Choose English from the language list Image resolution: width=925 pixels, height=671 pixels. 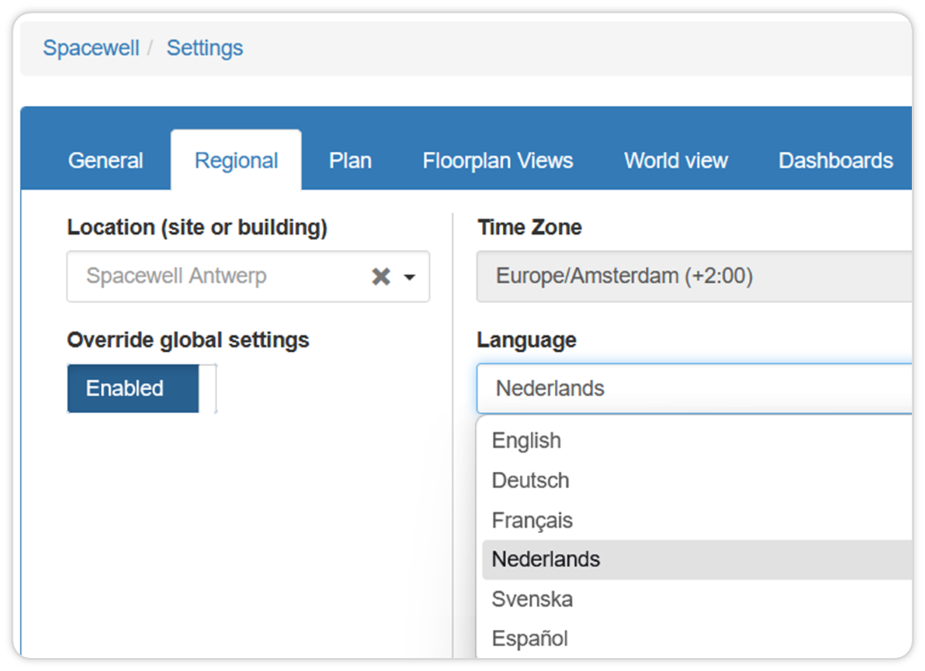(x=697, y=441)
